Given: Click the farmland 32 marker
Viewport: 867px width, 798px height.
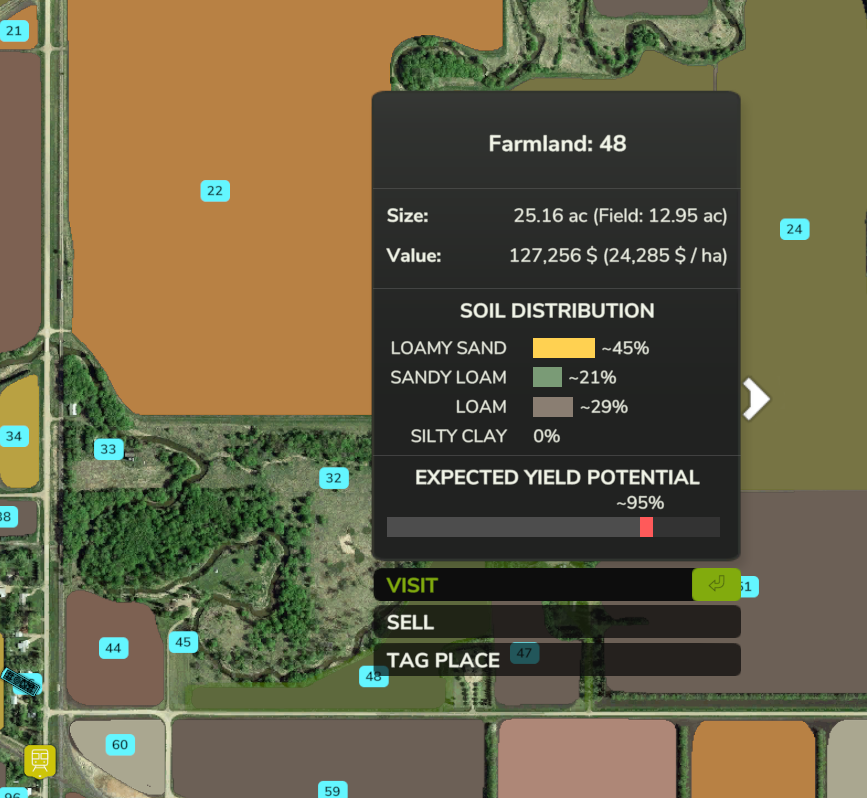Looking at the screenshot, I should [x=333, y=479].
